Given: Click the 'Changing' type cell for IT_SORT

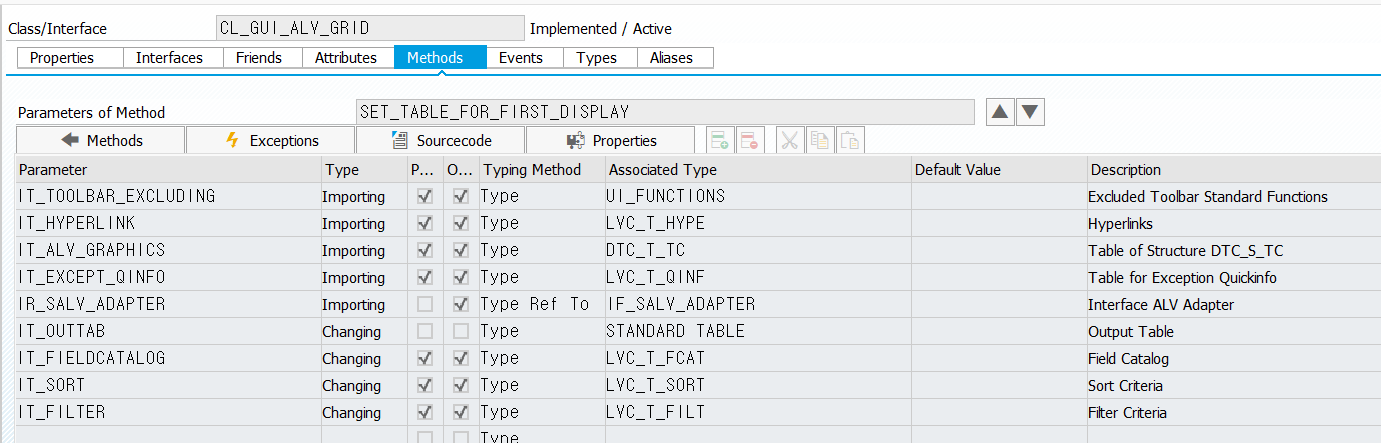Looking at the screenshot, I should [364, 385].
